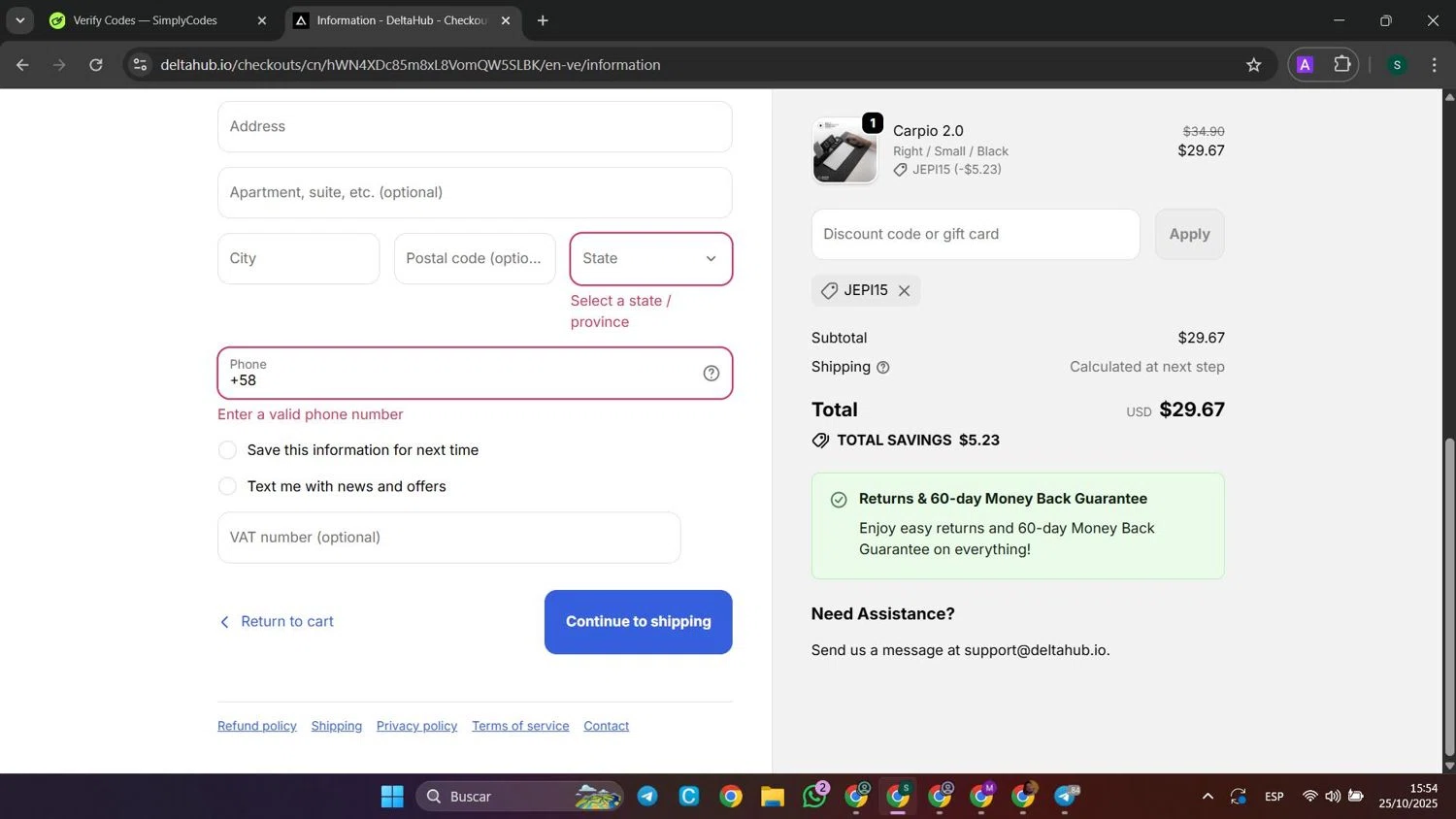Click the Discount code or gift card field

coord(976,235)
